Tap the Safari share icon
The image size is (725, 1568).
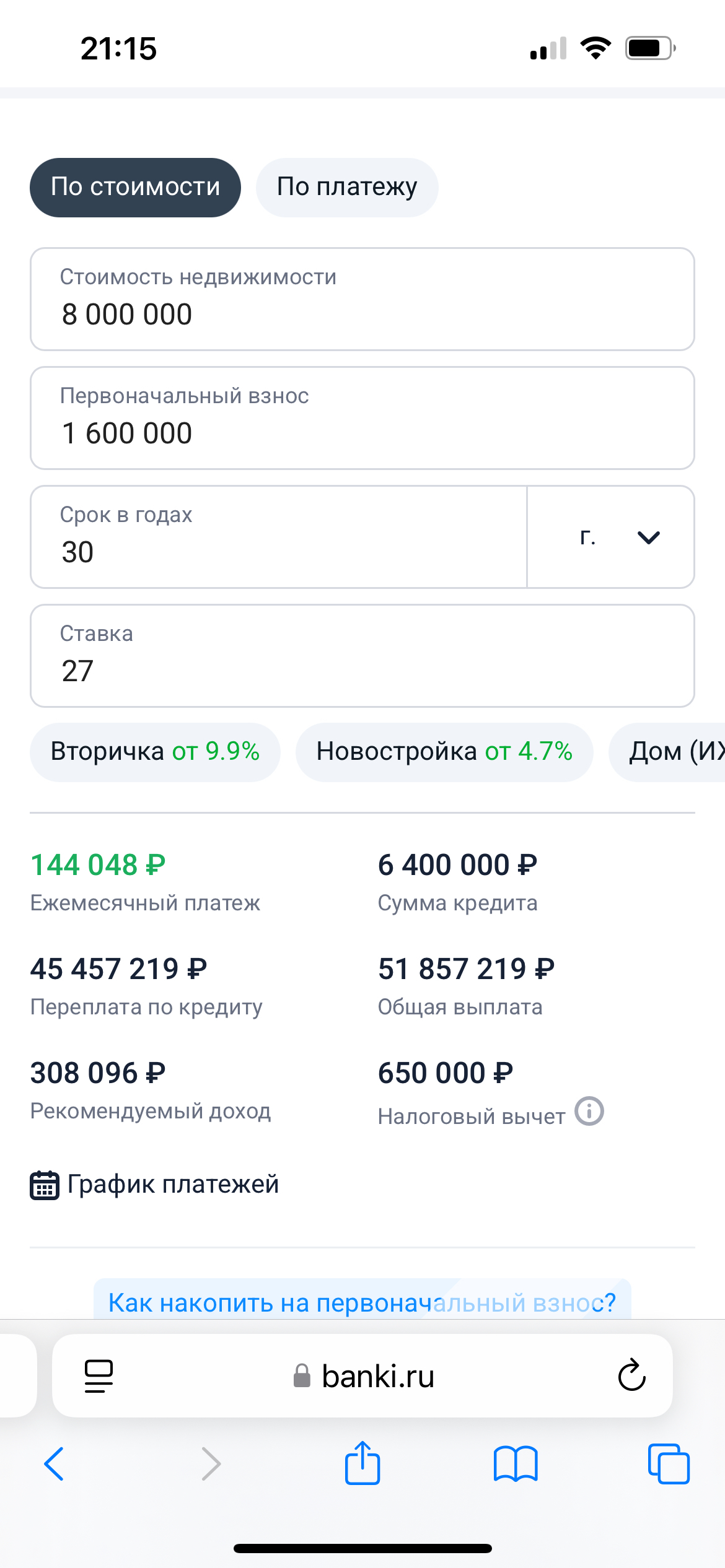tap(362, 1463)
